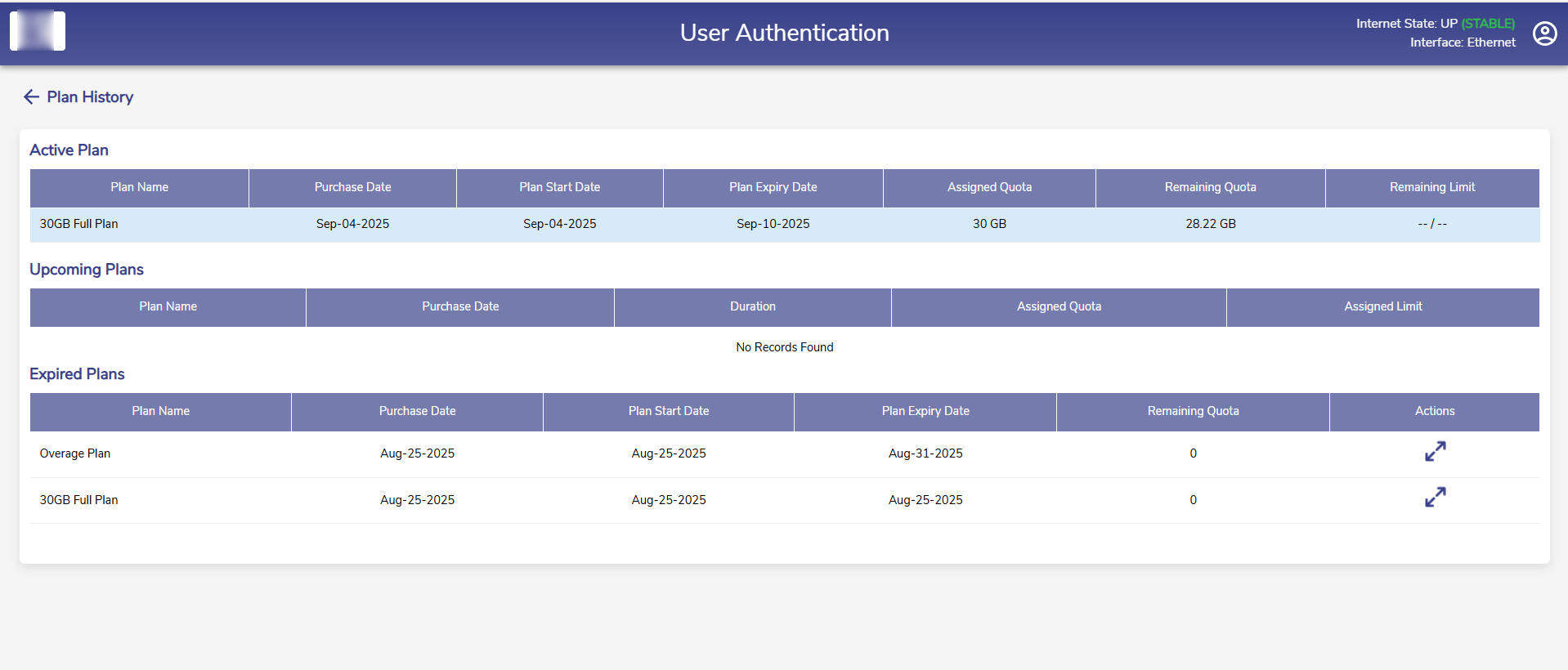Expand details for expired 30GB Full Plan

click(1435, 498)
